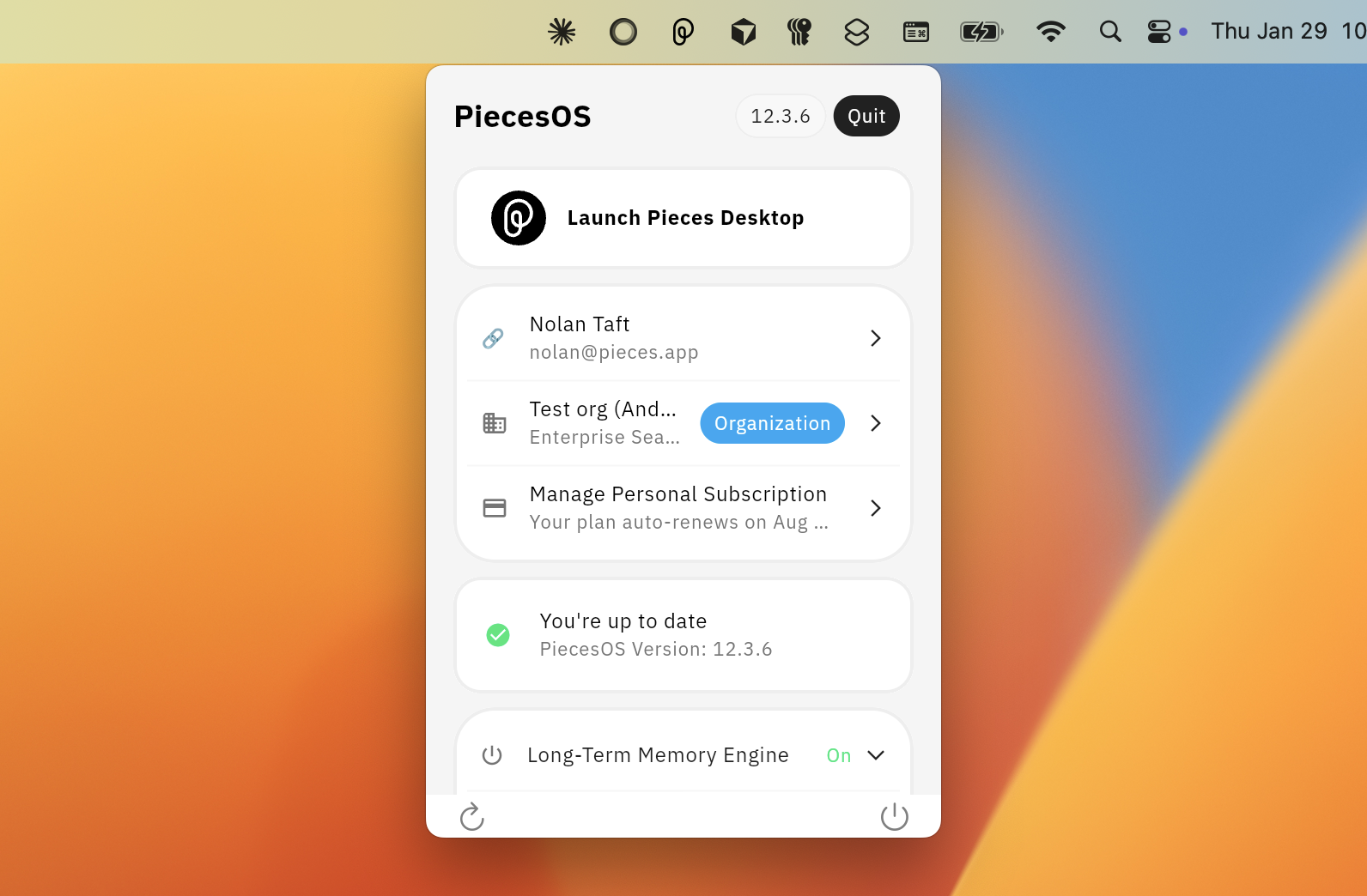Click the nolan@pieces.app email text
Viewport: 1367px width, 896px height.
614,353
